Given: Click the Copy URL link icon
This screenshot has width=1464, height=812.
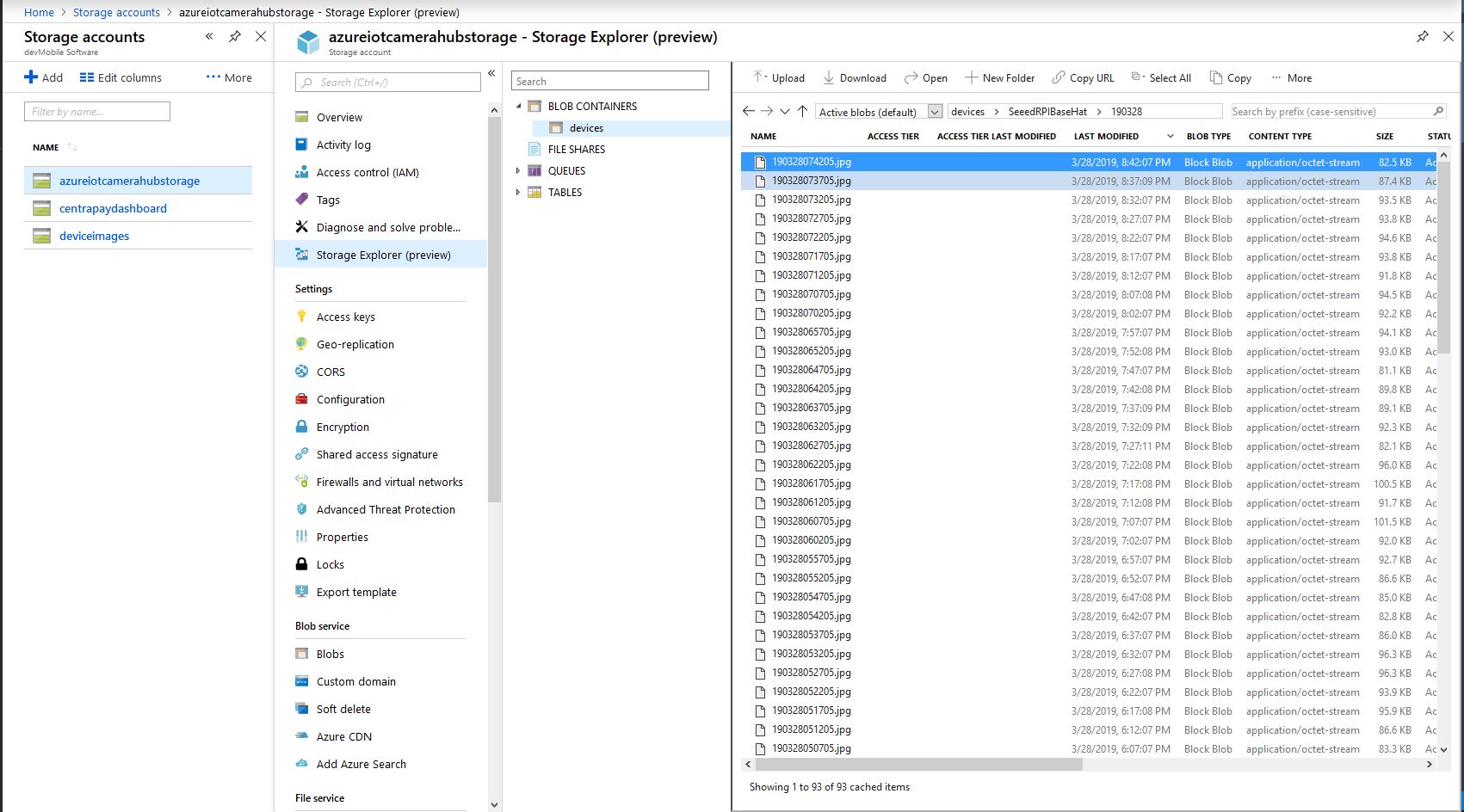Looking at the screenshot, I should [x=1059, y=77].
